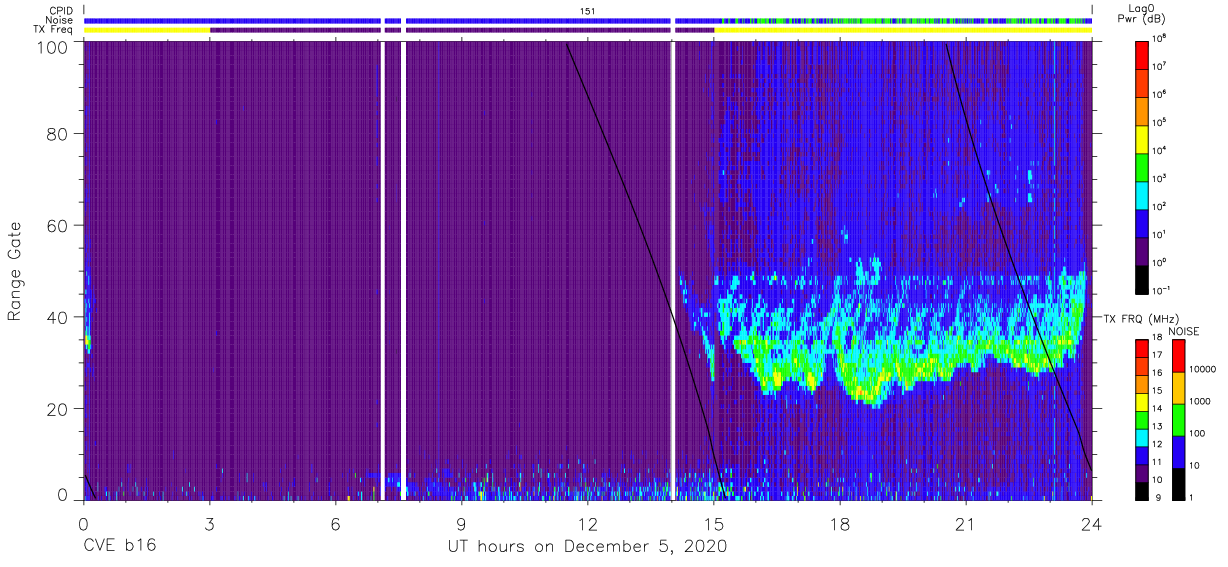
Task: Click the 'CPID' label at top left
Action: [x=62, y=11]
